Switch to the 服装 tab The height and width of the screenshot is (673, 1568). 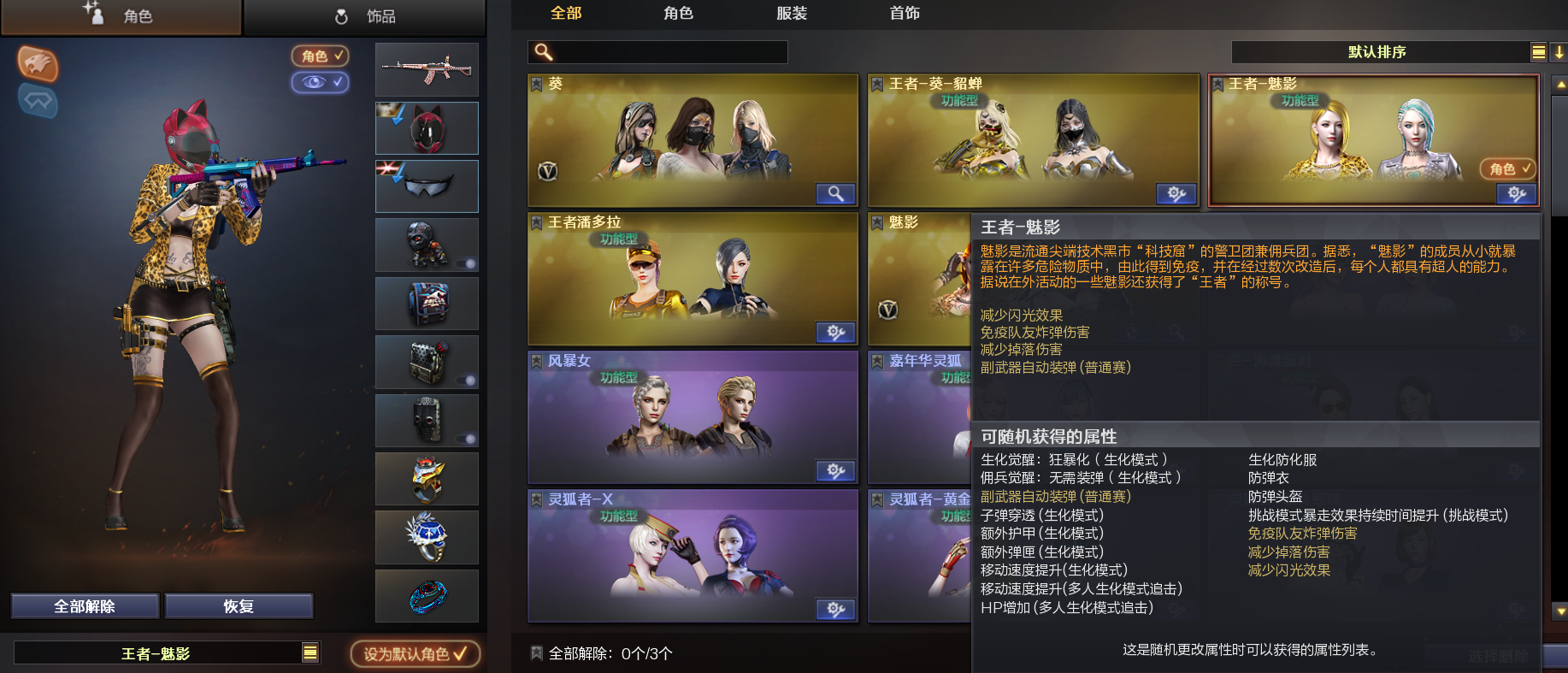click(792, 14)
